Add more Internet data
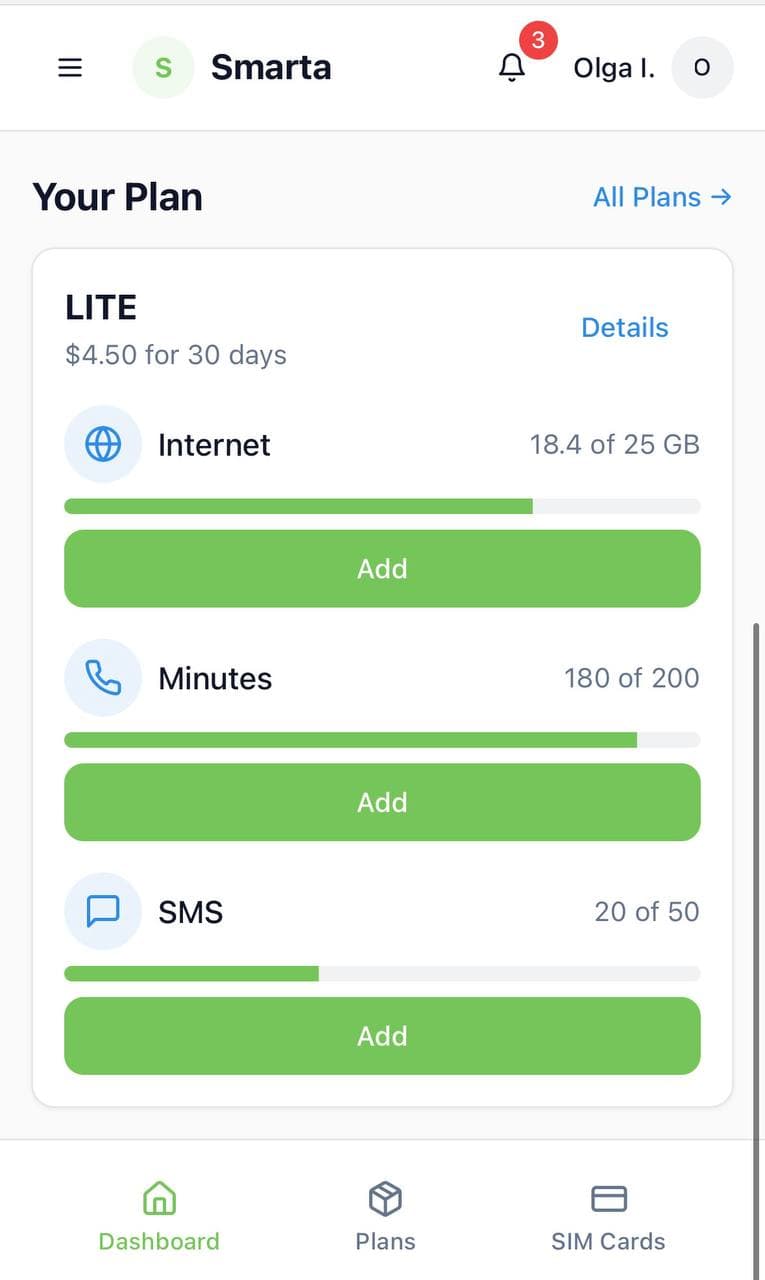Viewport: 765px width, 1280px height. click(382, 568)
